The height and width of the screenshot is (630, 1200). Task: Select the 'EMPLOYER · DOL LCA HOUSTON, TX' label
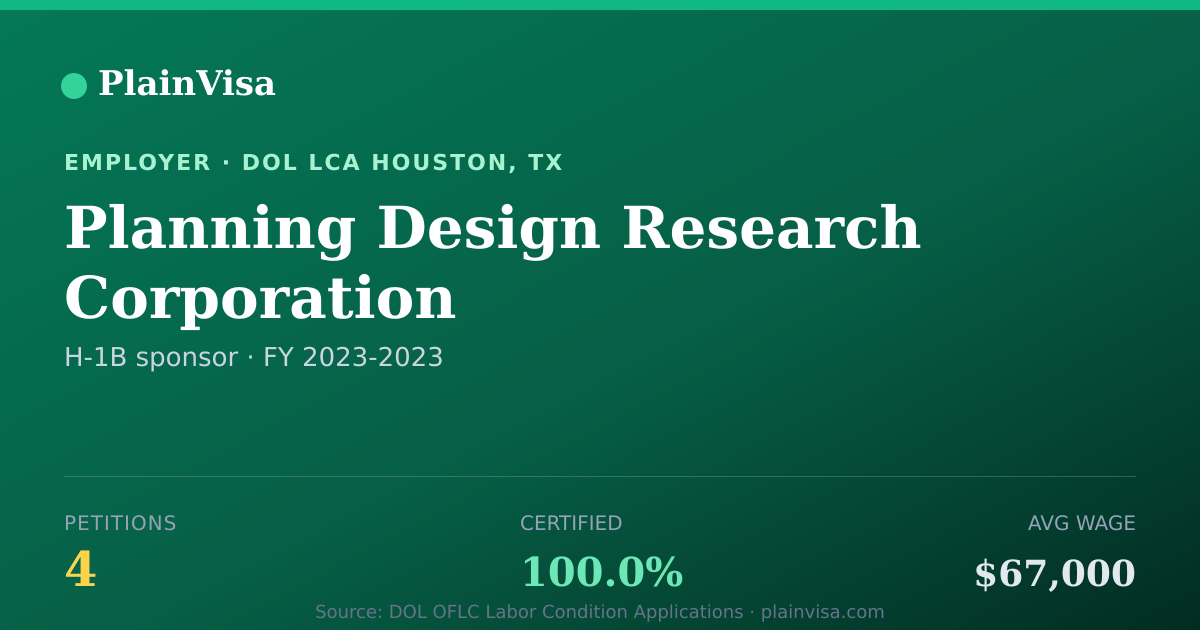(313, 163)
